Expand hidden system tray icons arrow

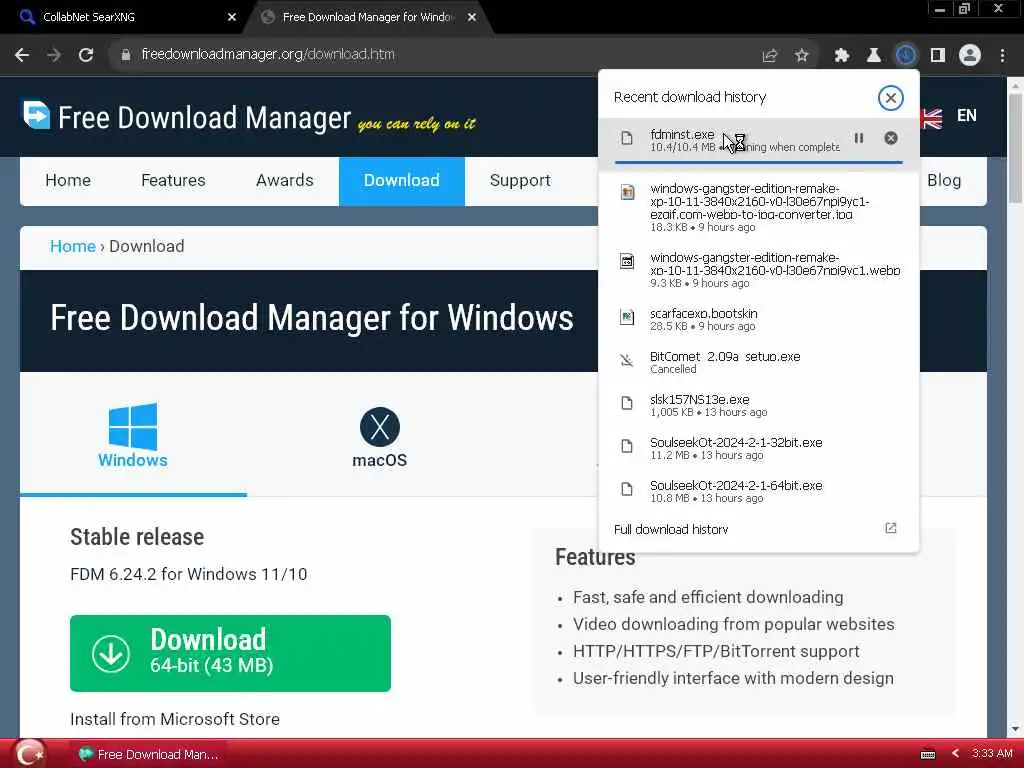coord(955,754)
